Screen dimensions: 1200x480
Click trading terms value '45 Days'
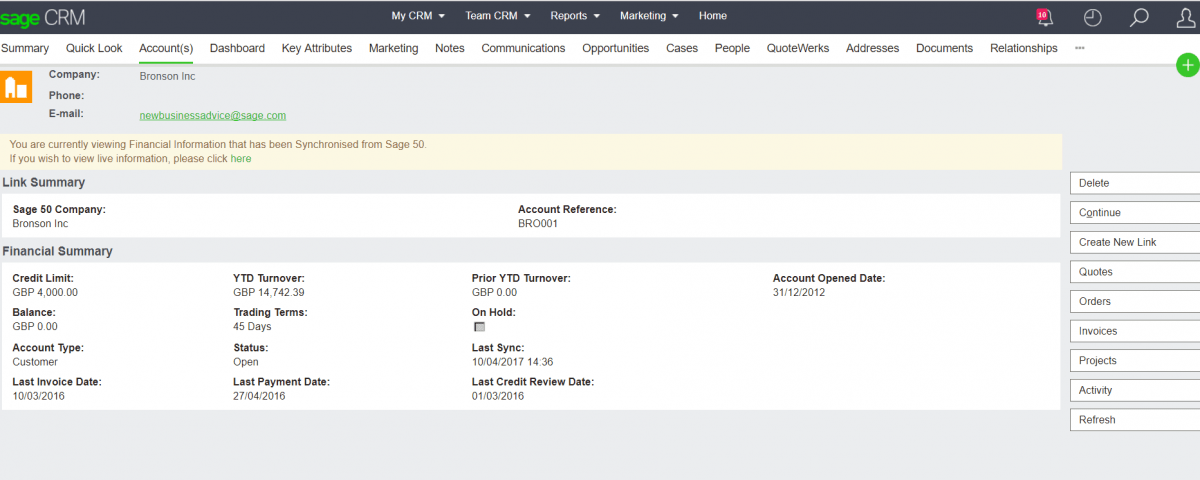tap(252, 327)
